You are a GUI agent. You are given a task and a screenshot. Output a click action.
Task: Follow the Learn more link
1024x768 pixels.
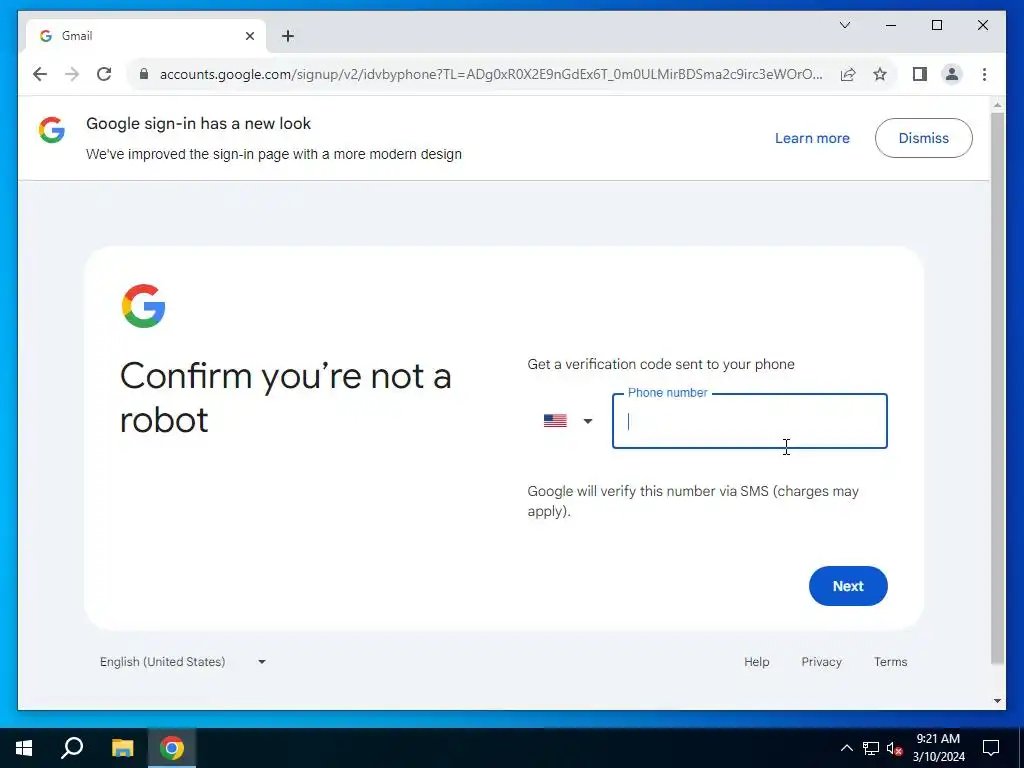coord(812,138)
